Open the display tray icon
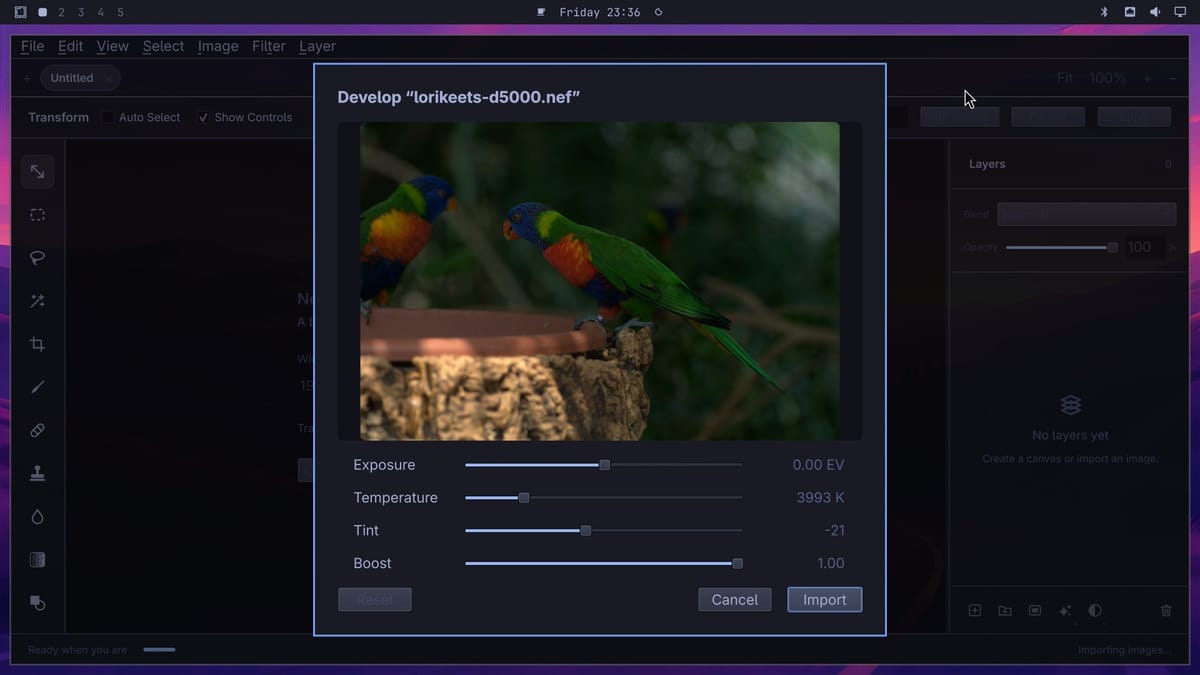This screenshot has width=1200, height=675. [x=1180, y=12]
